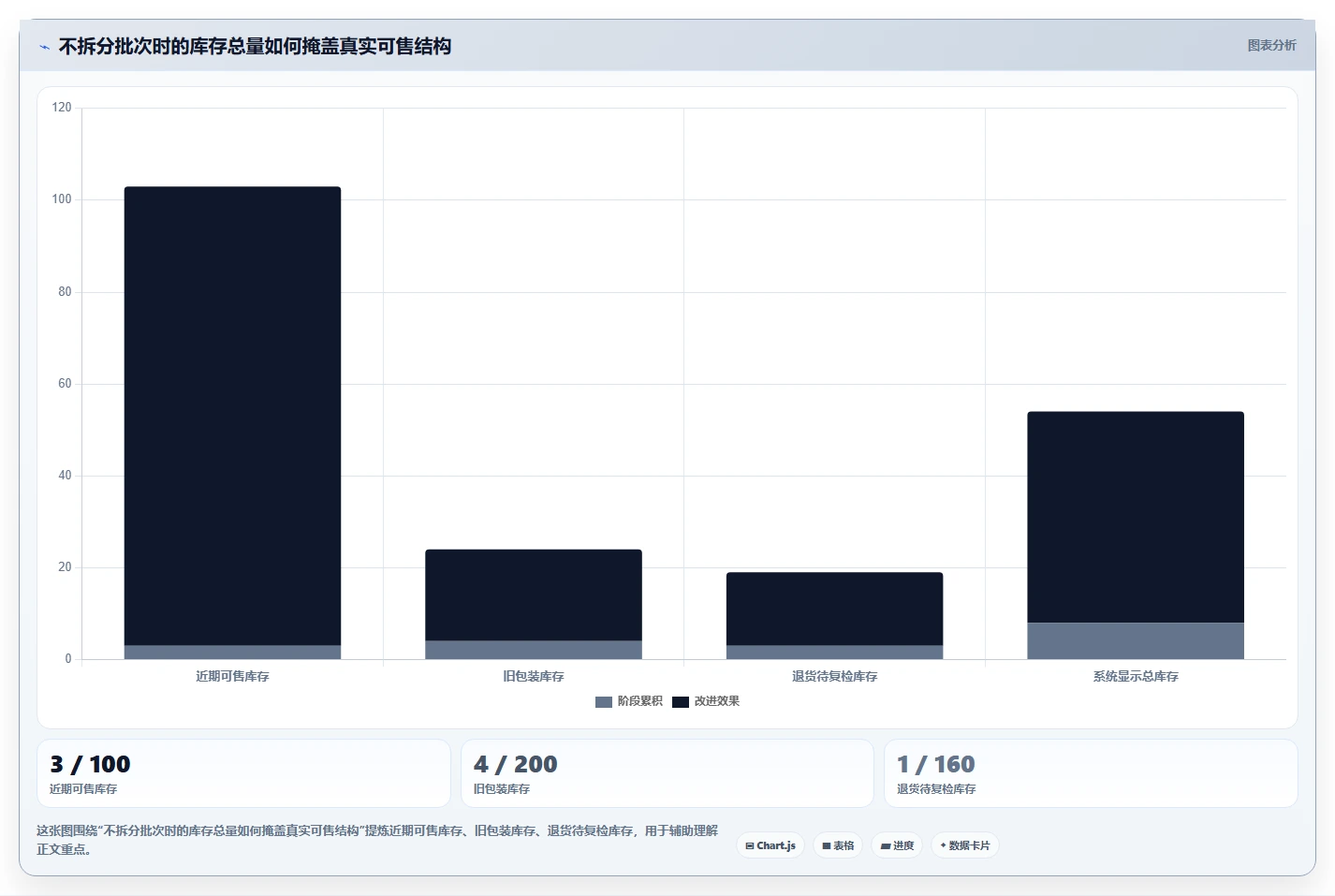Click the dark 系统显示总库存 bar

[x=1136, y=517]
